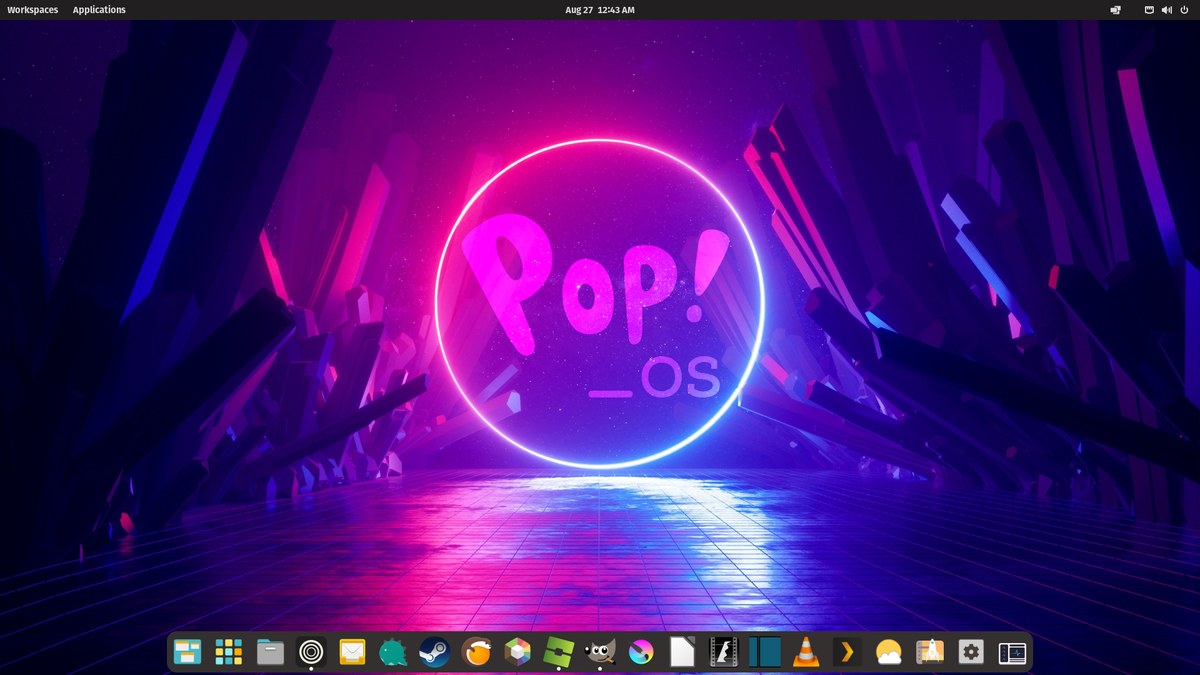This screenshot has width=1200, height=675.
Task: Open the application grid launcher in dock
Action: point(229,653)
